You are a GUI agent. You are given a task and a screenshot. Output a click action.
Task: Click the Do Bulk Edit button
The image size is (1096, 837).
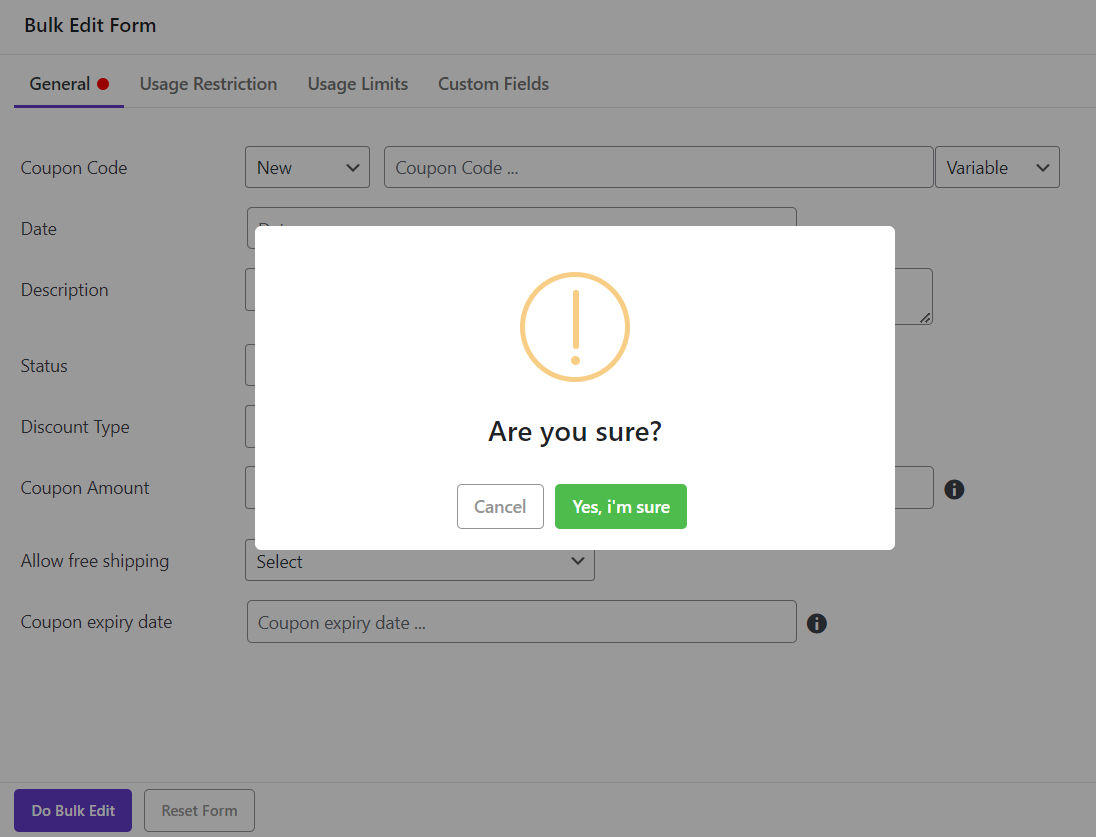click(x=73, y=810)
